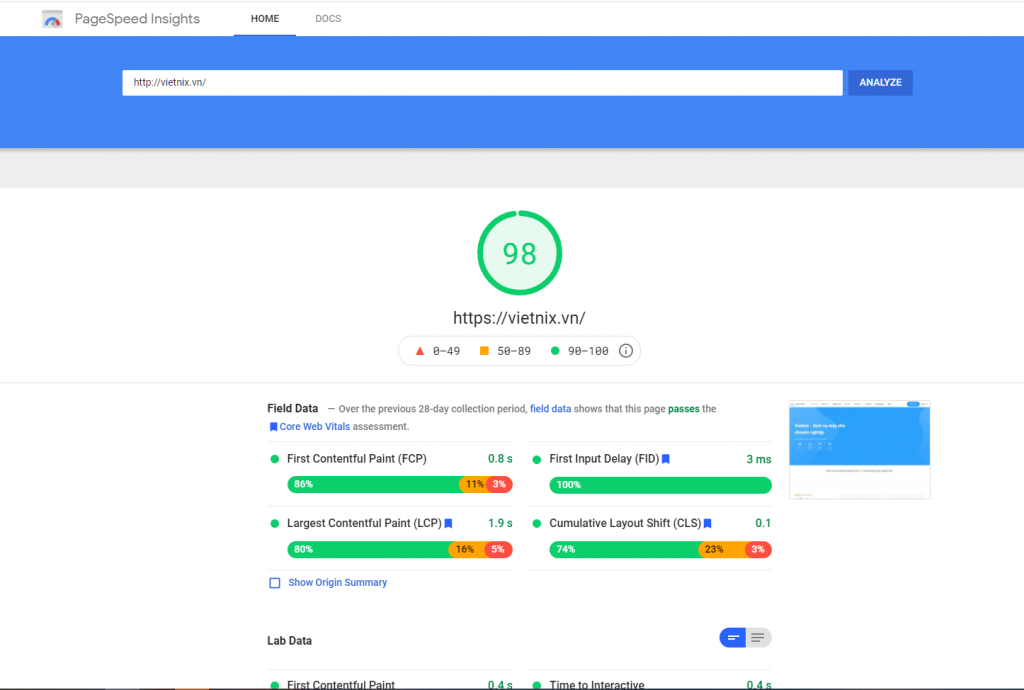Switch to the HOME tab
The image size is (1024, 690).
coord(264,18)
